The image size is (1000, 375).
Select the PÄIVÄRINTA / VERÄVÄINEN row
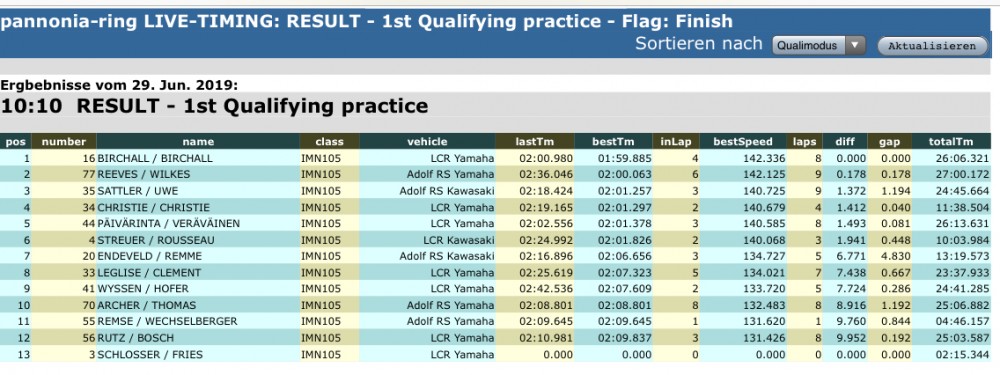point(500,223)
